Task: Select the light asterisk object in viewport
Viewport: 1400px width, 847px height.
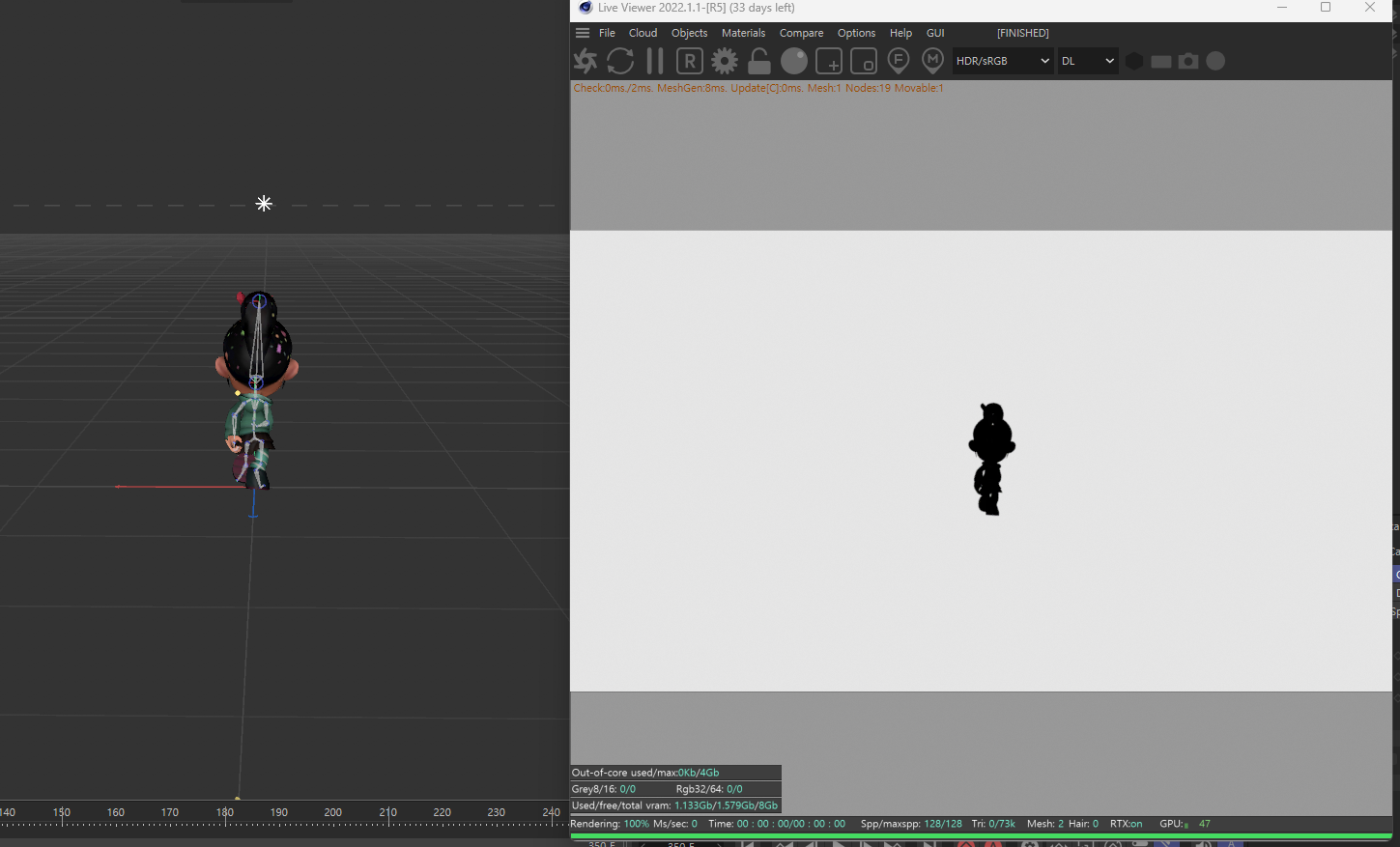Action: 264,203
